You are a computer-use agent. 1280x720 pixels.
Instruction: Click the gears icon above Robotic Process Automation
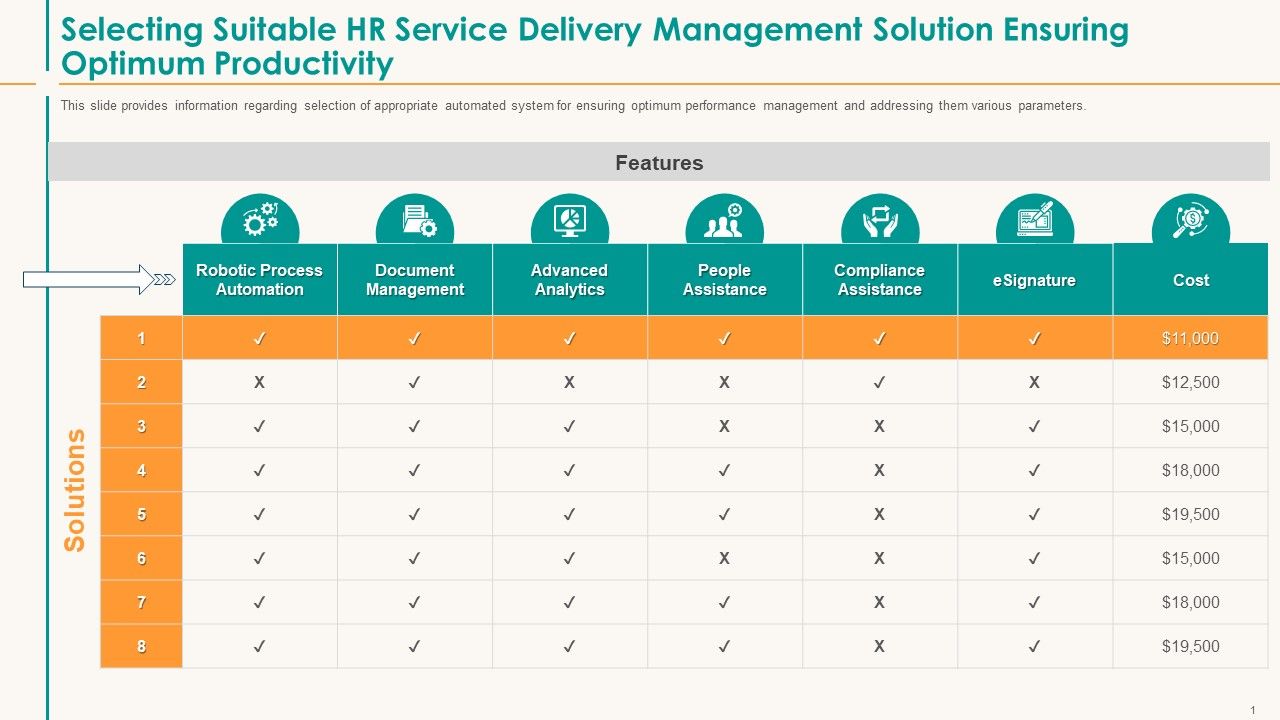(x=260, y=219)
